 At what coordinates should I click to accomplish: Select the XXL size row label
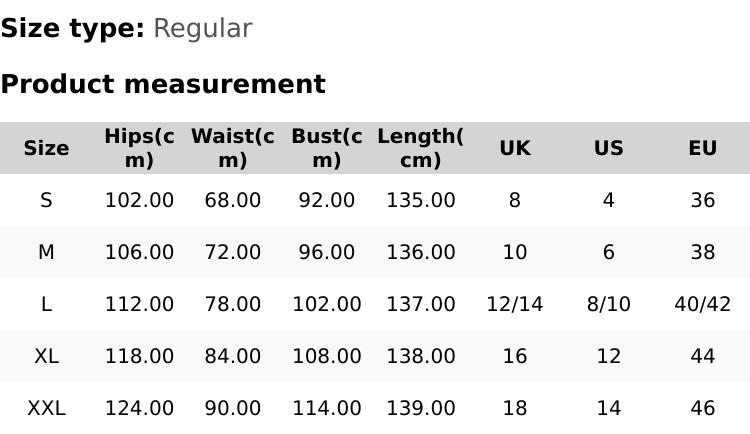[x=46, y=408]
